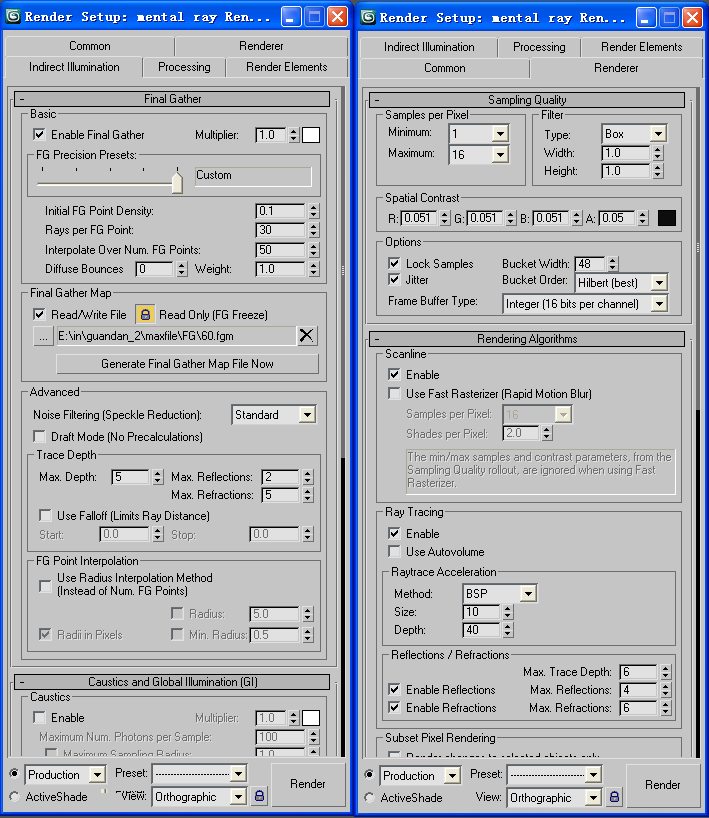Open the Bucket Order Hilbert dropdown
709x818 pixels.
tap(659, 283)
